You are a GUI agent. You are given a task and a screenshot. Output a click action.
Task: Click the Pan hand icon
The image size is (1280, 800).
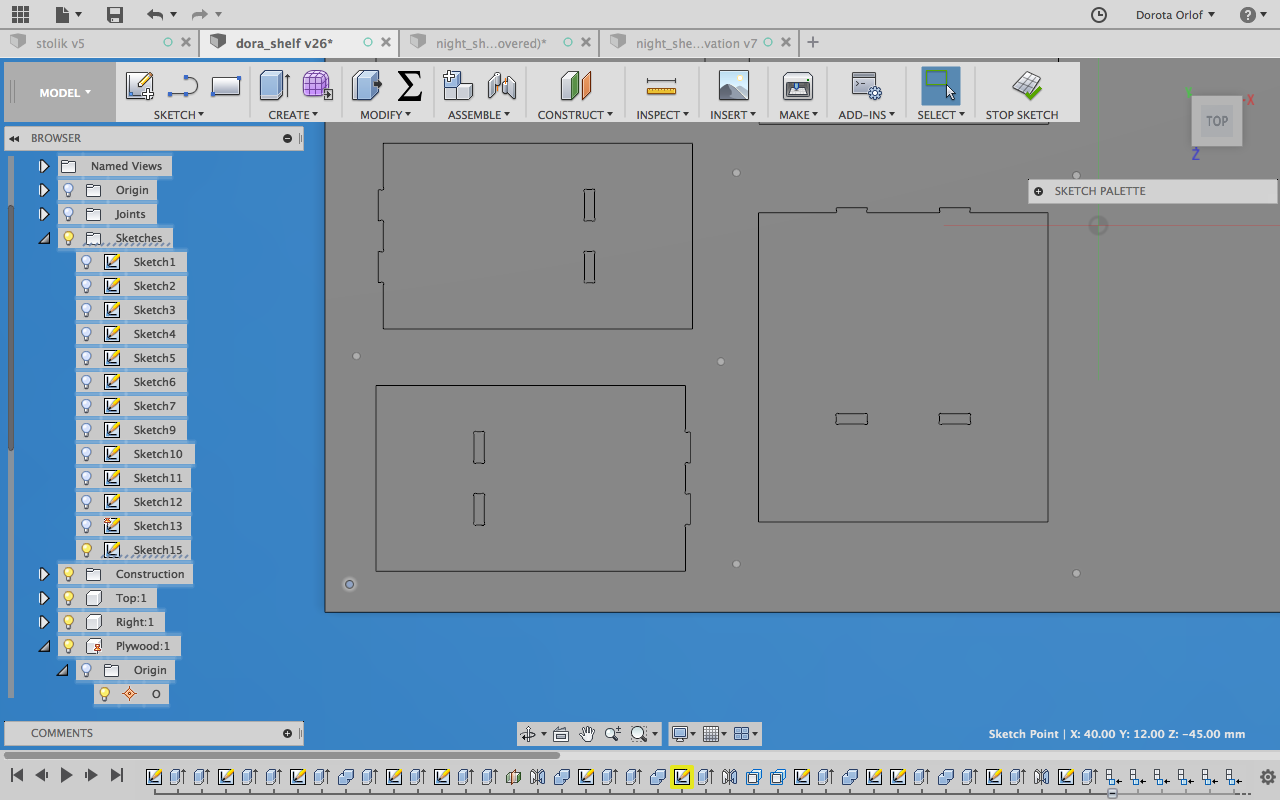tap(587, 734)
